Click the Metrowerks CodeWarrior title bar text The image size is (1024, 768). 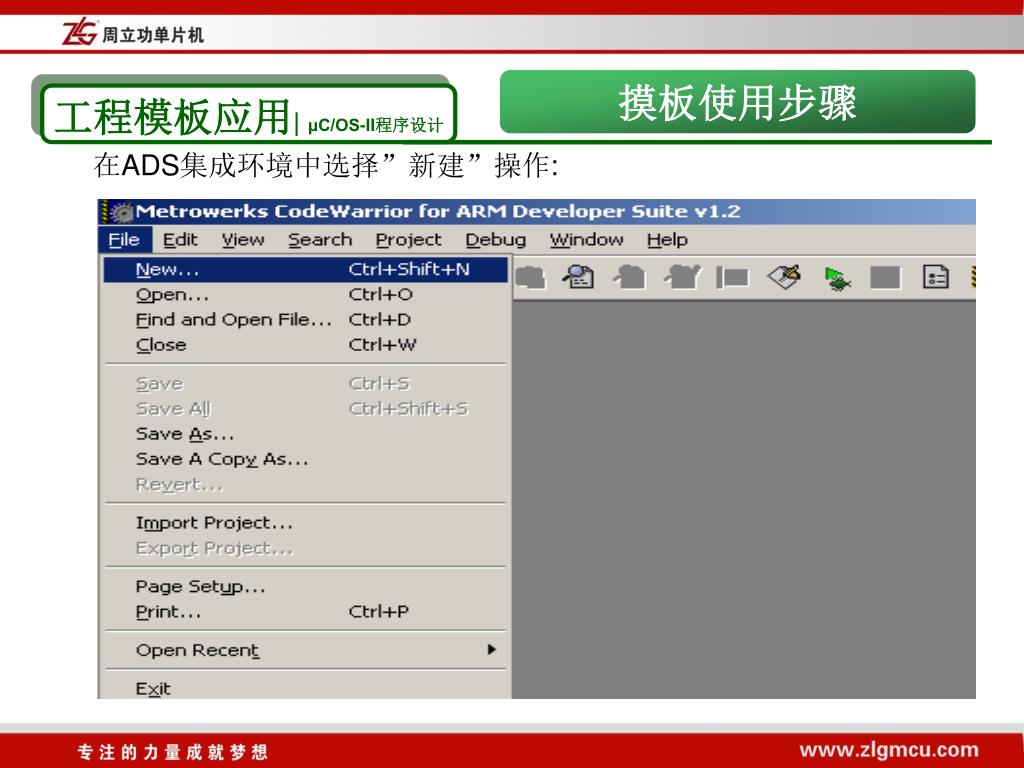(438, 212)
